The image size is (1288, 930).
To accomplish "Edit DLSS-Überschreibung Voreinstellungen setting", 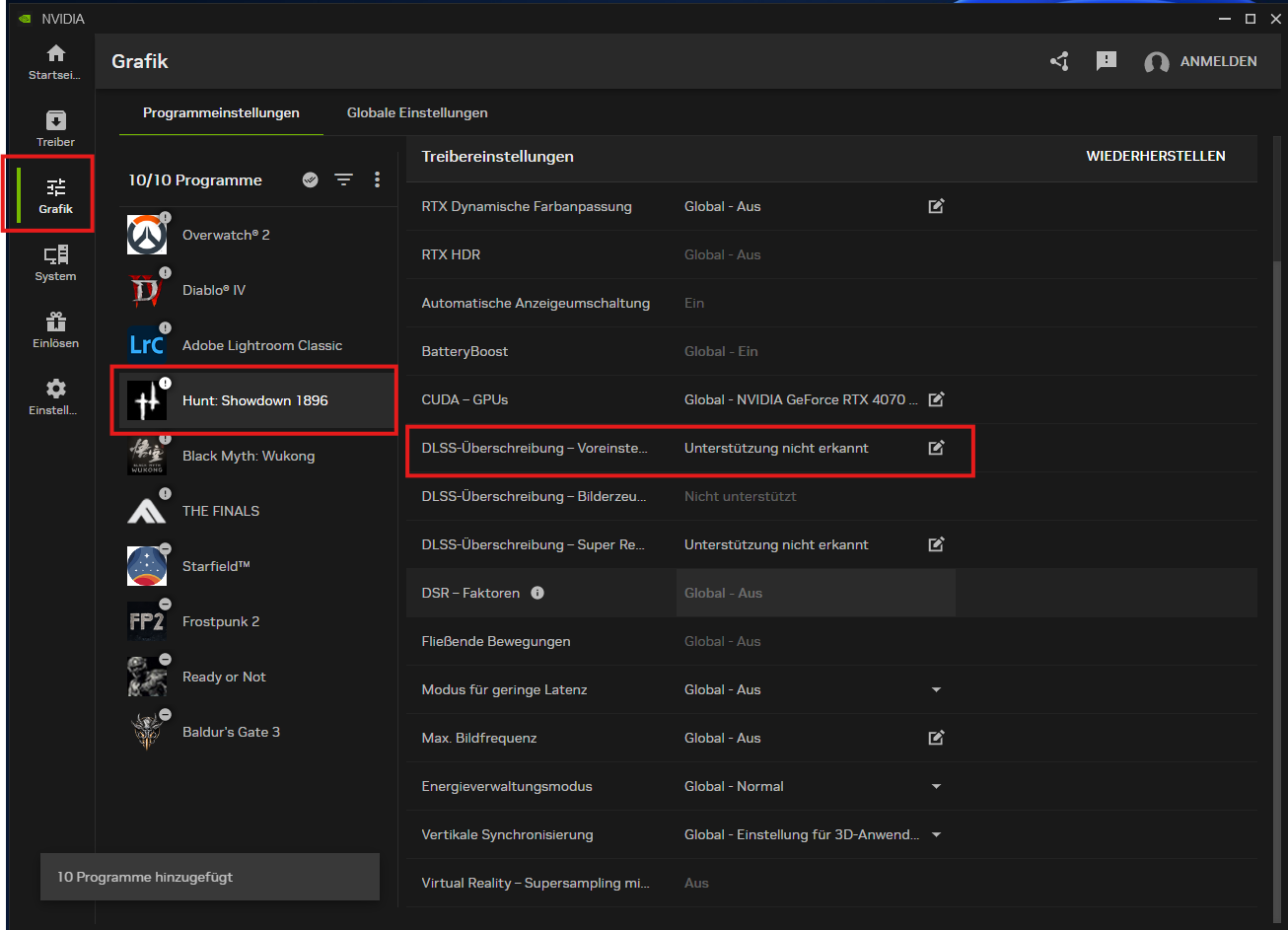I will (x=936, y=448).
